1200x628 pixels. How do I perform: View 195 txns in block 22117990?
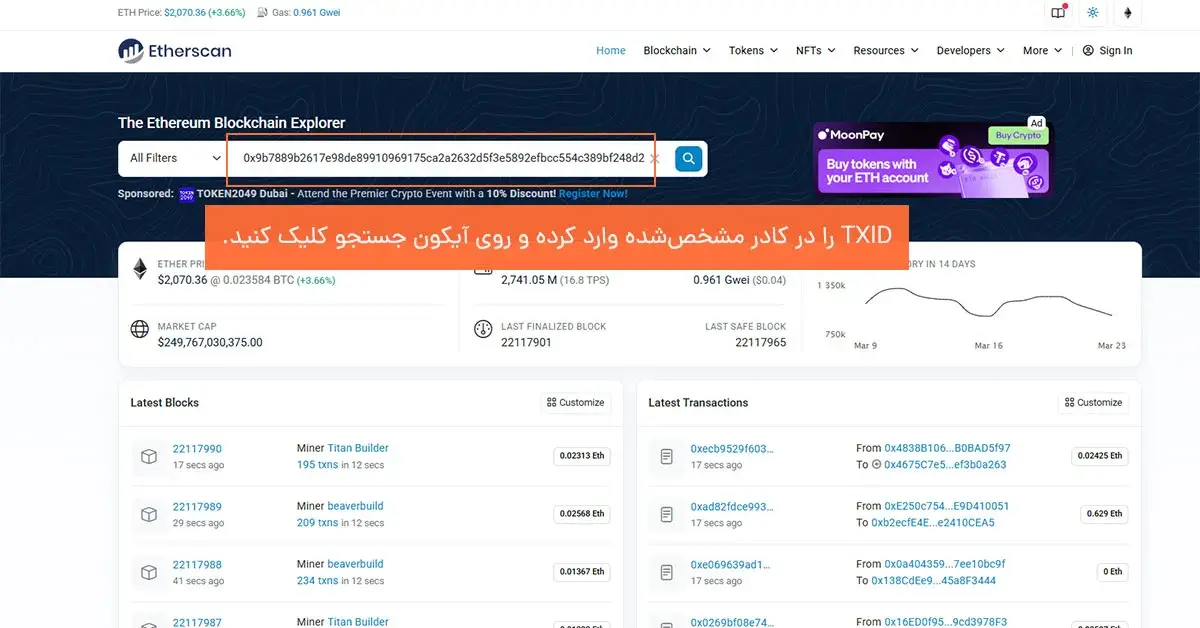pos(317,465)
